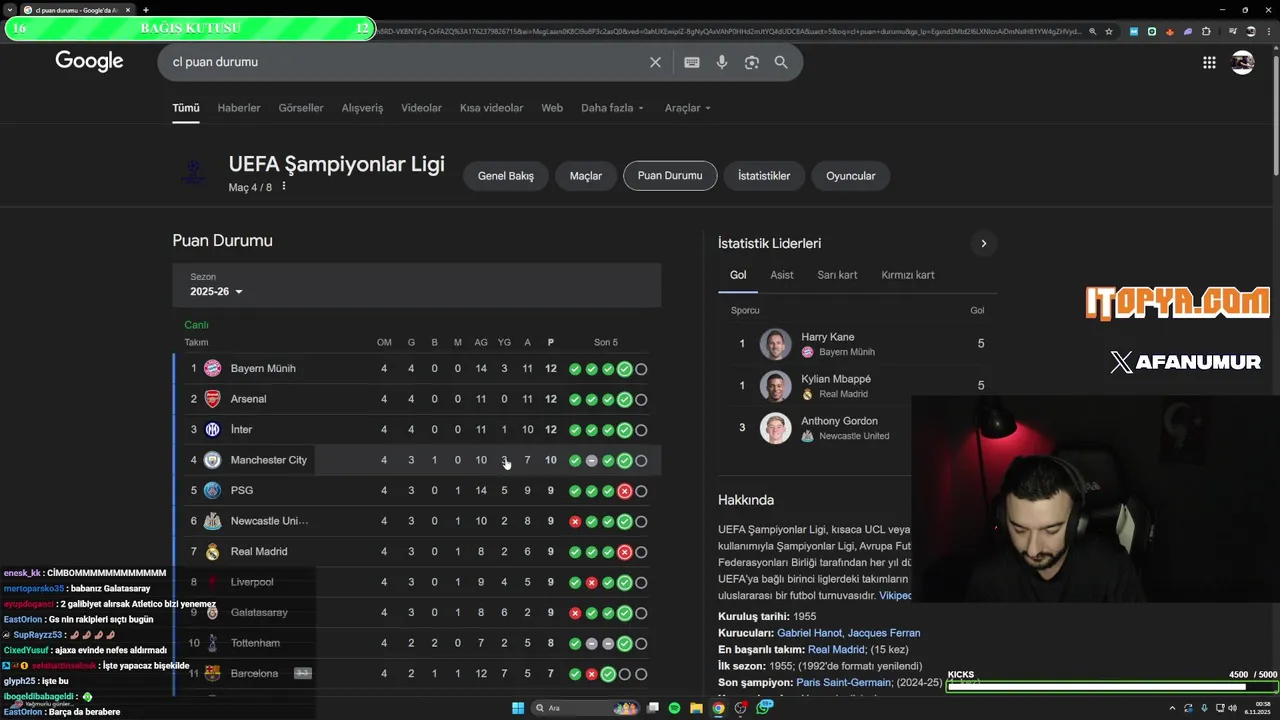Click the Inter team logo
Viewport: 1280px width, 720px height.
click(x=212, y=429)
